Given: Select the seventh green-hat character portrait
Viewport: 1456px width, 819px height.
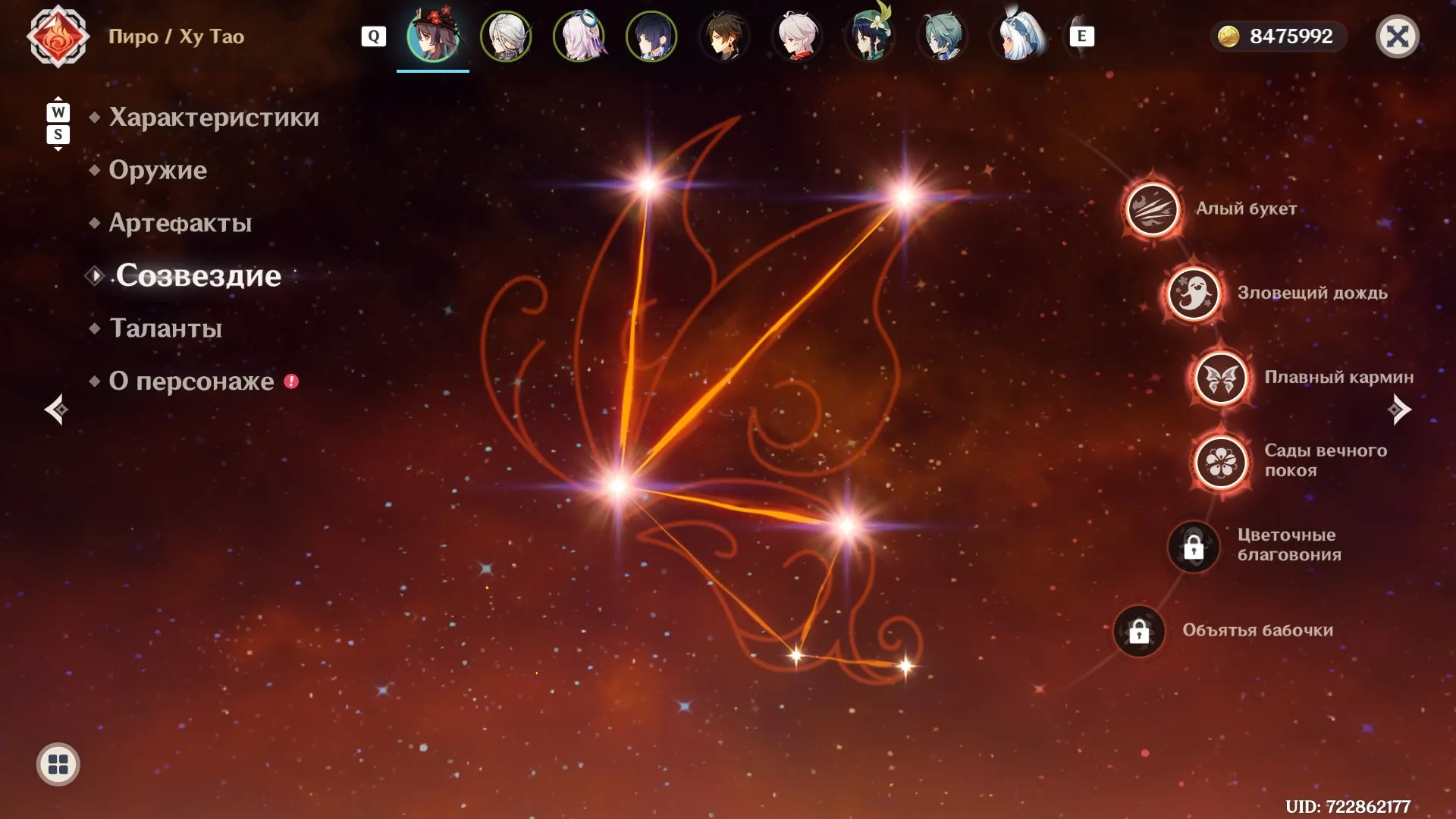Looking at the screenshot, I should tap(870, 33).
